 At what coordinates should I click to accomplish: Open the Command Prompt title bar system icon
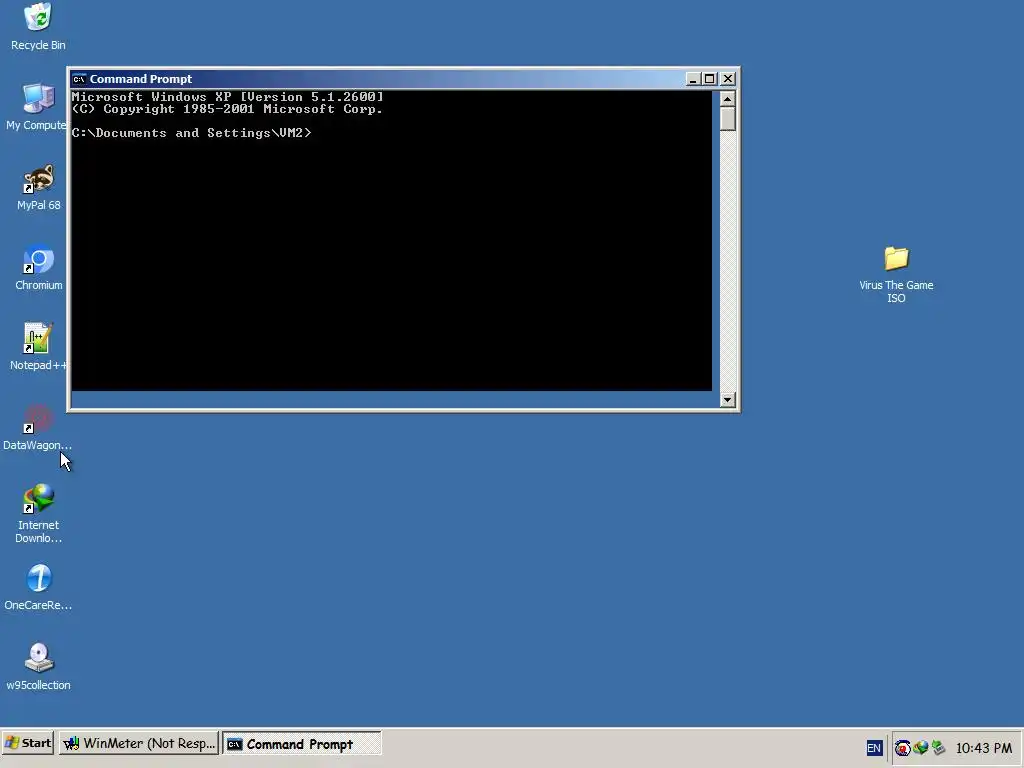[79, 79]
